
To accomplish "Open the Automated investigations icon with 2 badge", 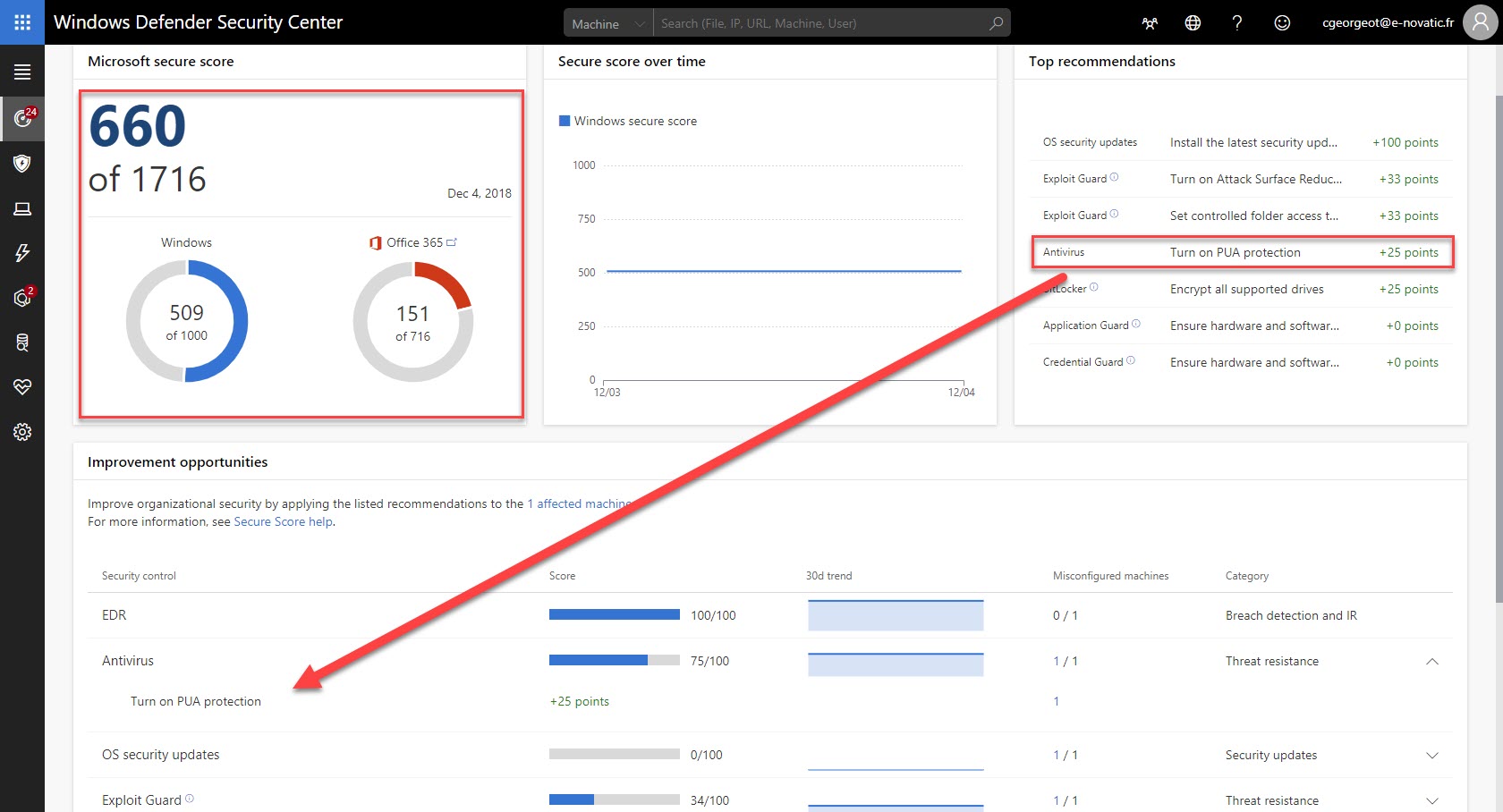I will tap(23, 297).
